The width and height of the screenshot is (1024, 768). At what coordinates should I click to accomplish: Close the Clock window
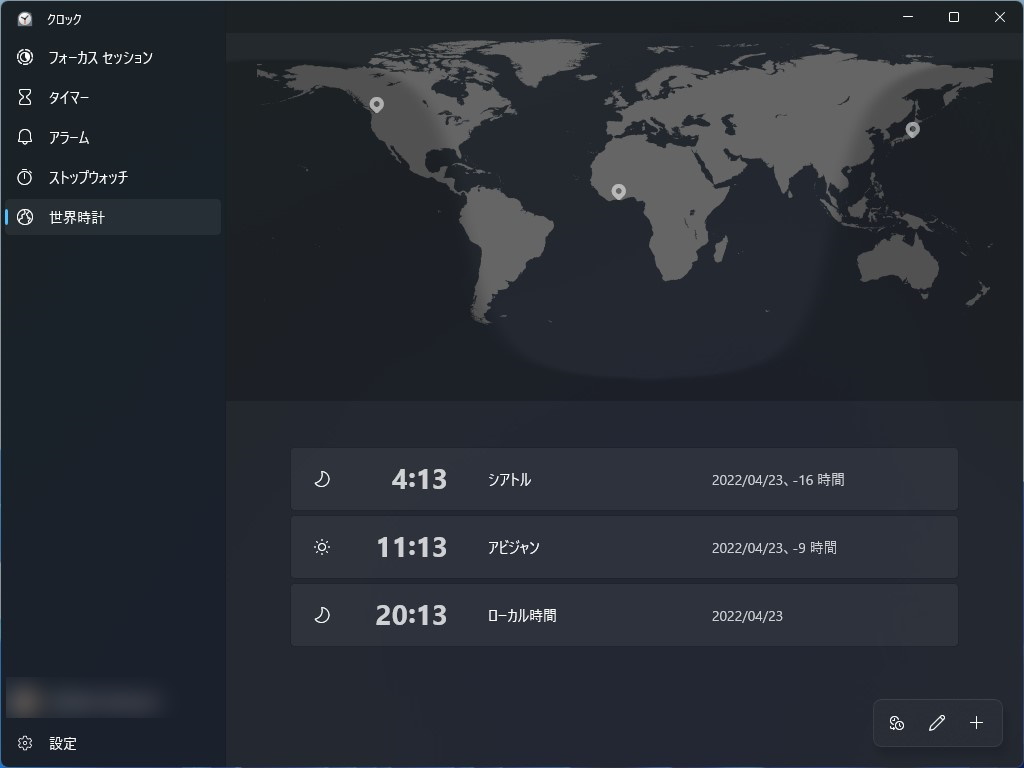(x=999, y=17)
